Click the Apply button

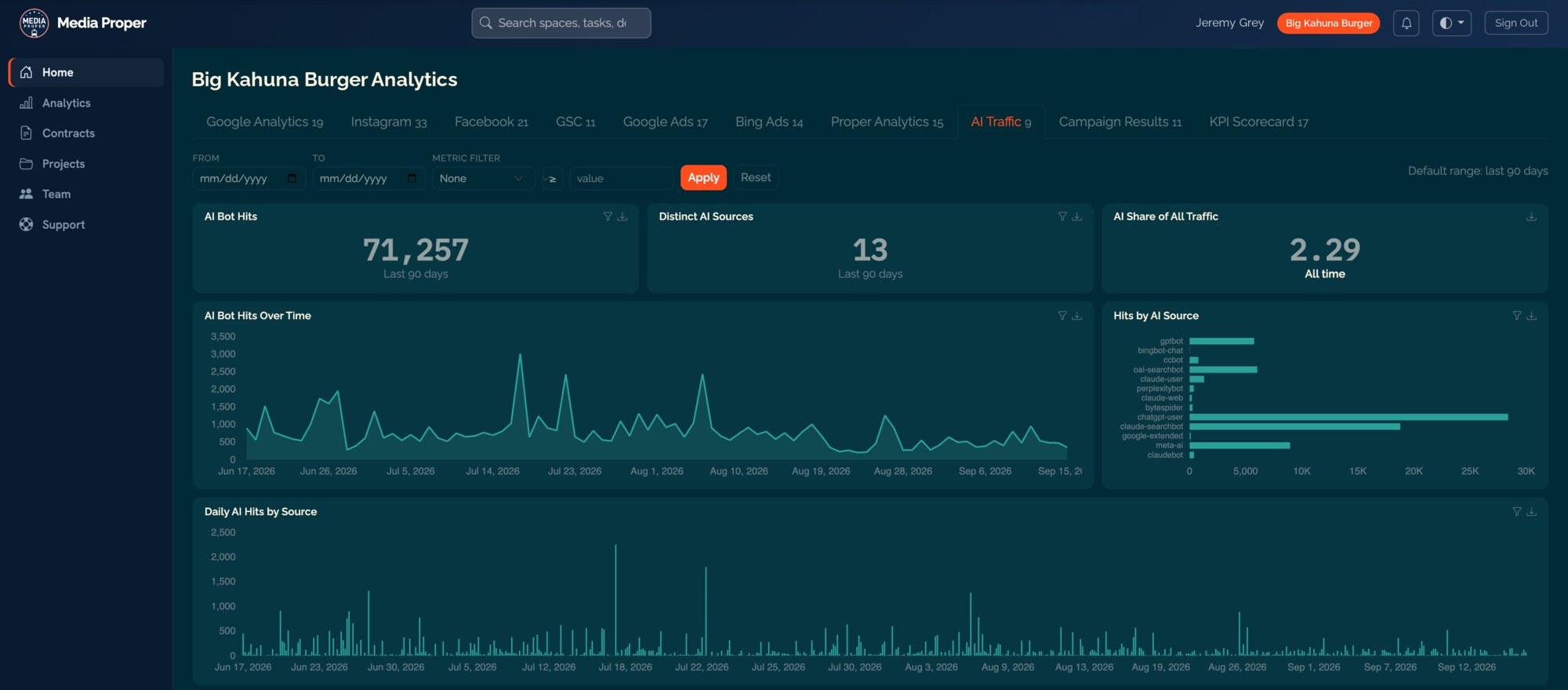(703, 177)
